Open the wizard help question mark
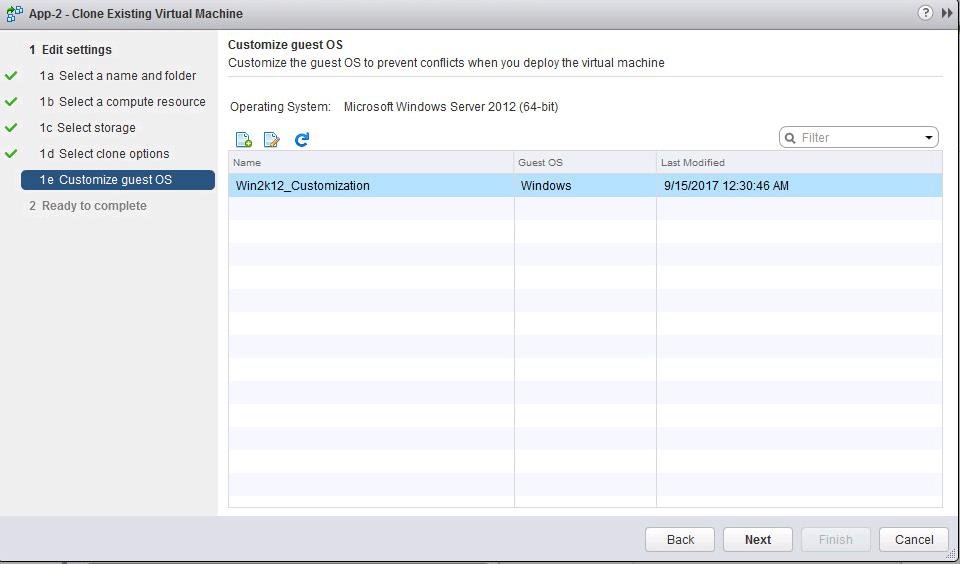Viewport: 960px width, 564px height. coord(925,13)
